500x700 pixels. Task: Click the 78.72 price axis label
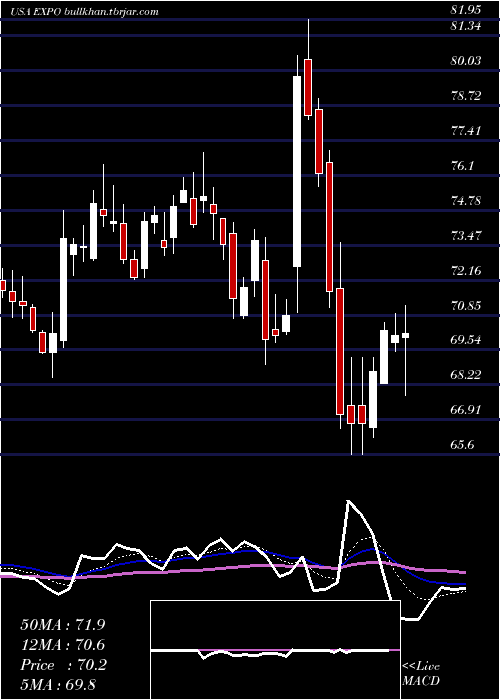pos(466,96)
